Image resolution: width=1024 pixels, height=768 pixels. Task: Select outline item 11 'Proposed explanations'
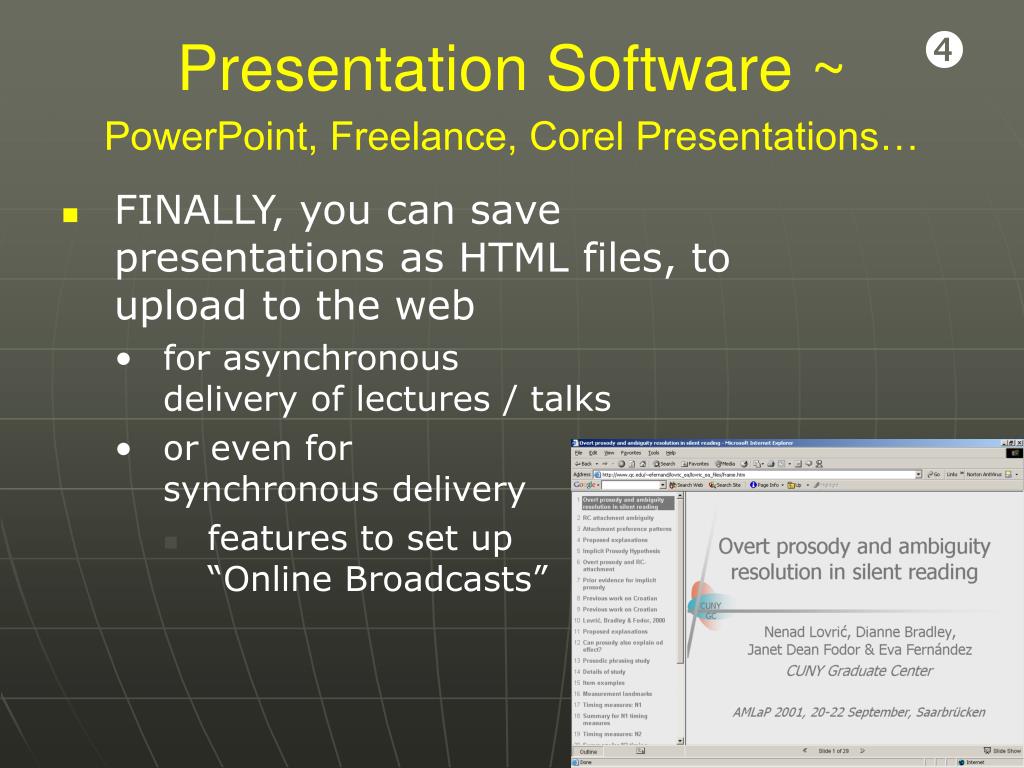point(615,632)
